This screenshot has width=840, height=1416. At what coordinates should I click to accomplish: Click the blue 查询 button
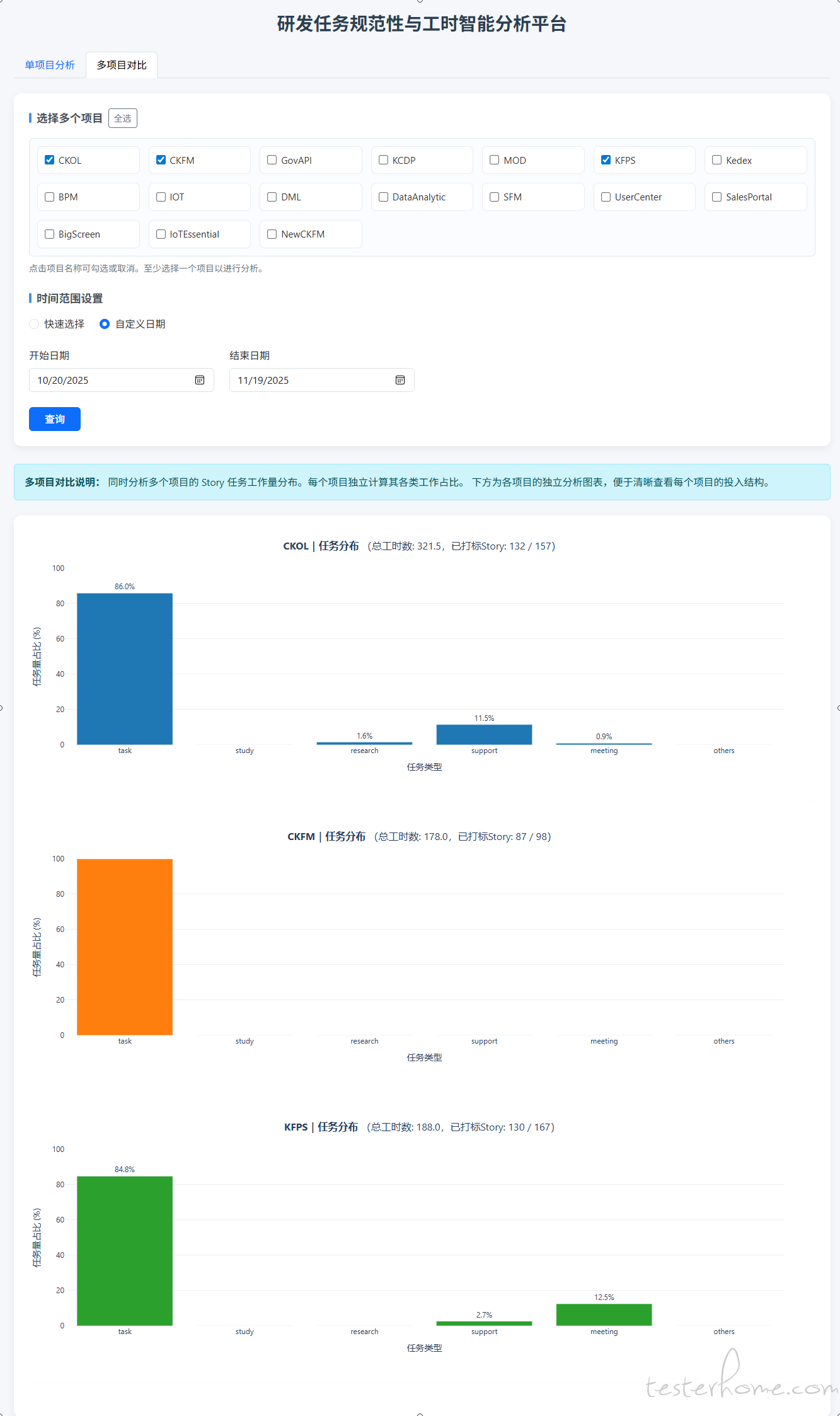click(x=55, y=419)
